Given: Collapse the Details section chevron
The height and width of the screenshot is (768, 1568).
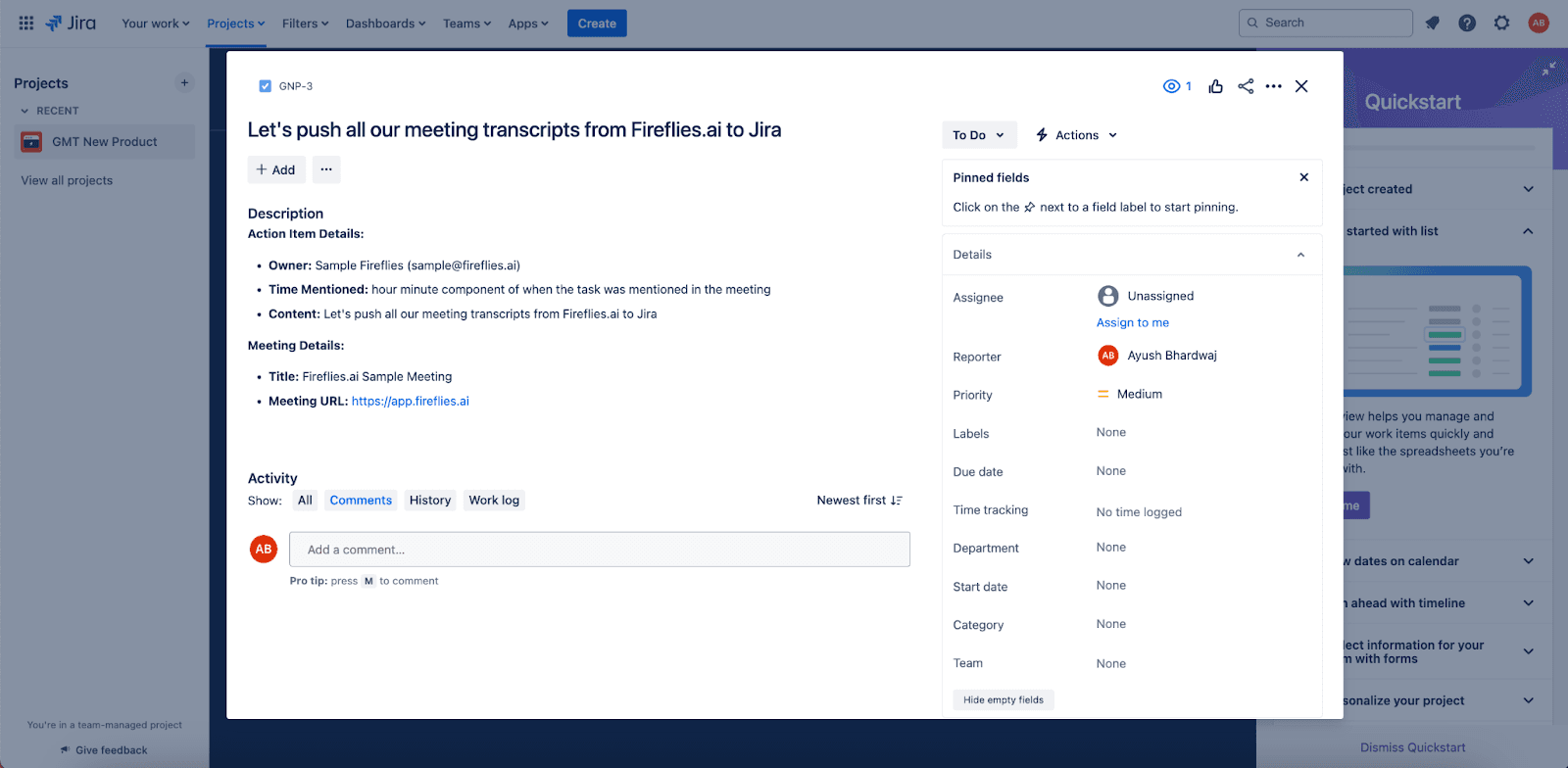Looking at the screenshot, I should point(1301,255).
